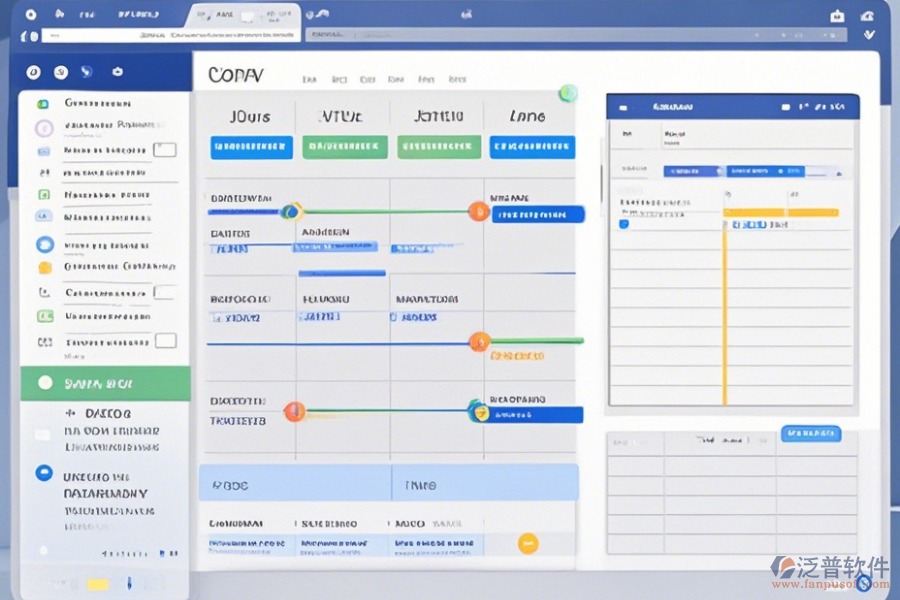Viewport: 900px width, 600px height.
Task: Click blue button under Lane column
Action: click(532, 147)
